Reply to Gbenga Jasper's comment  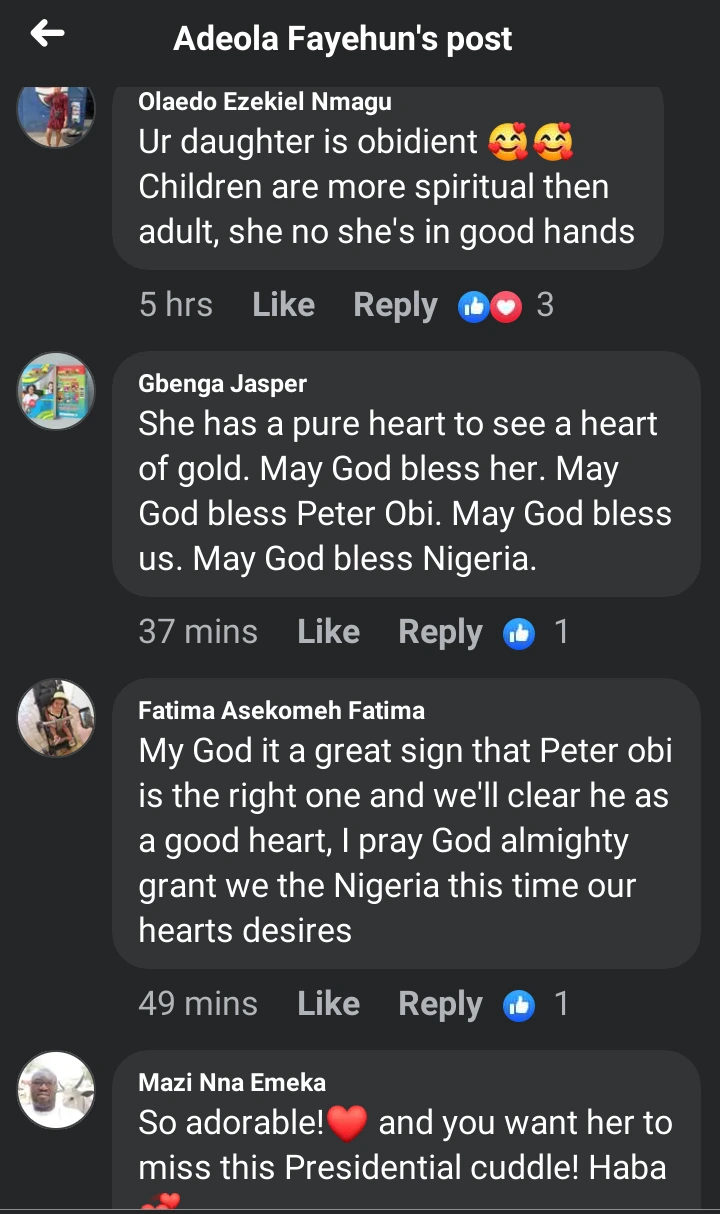point(440,632)
